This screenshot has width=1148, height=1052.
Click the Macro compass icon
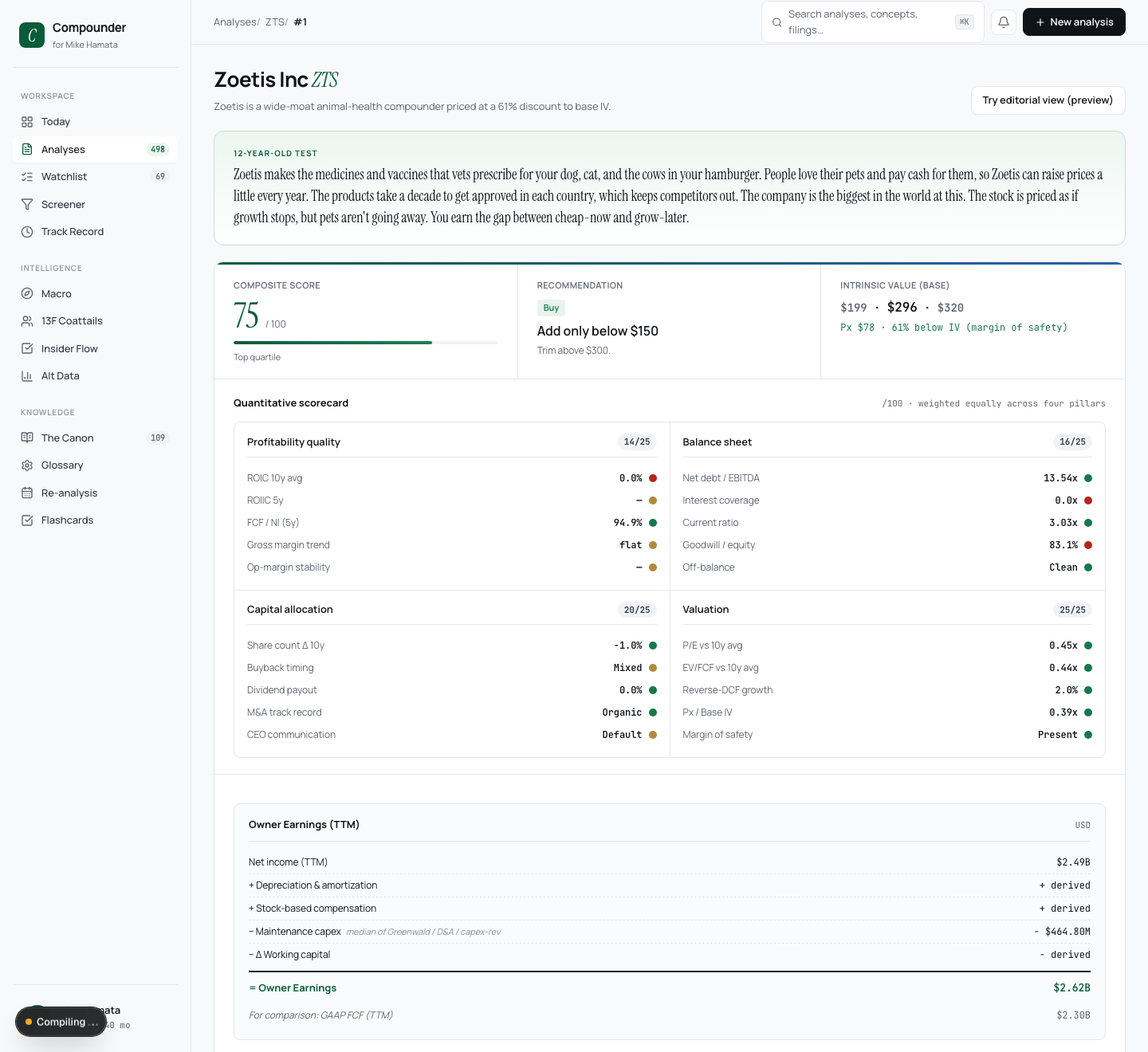tap(27, 293)
